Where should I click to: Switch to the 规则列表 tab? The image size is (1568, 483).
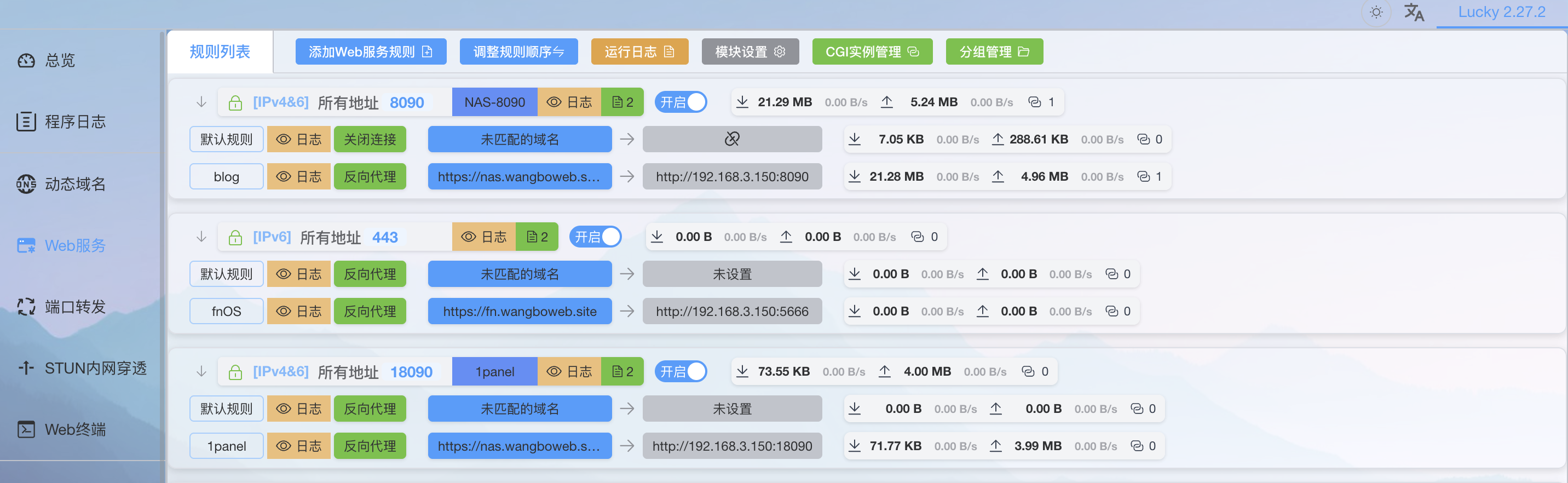click(x=220, y=52)
